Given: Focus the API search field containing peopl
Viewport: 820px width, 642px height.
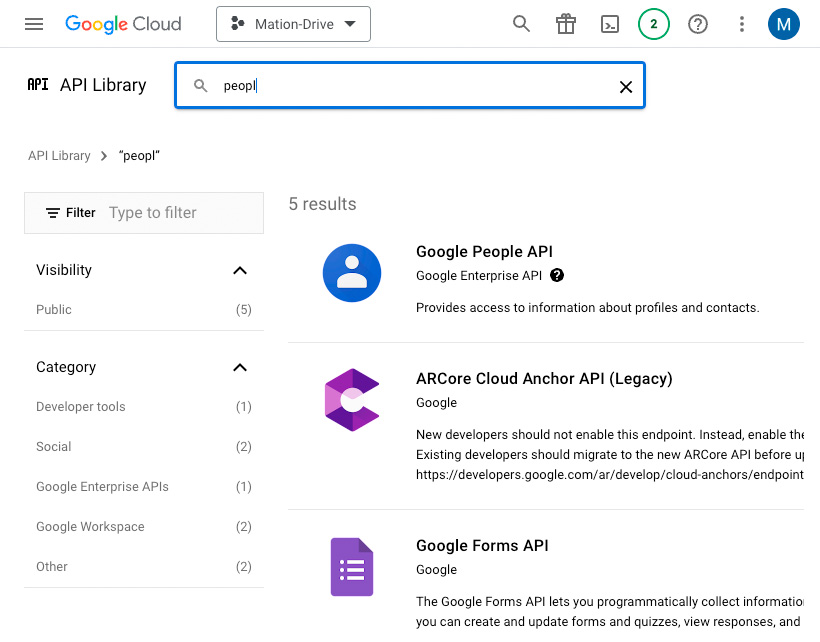Looking at the screenshot, I should (410, 85).
